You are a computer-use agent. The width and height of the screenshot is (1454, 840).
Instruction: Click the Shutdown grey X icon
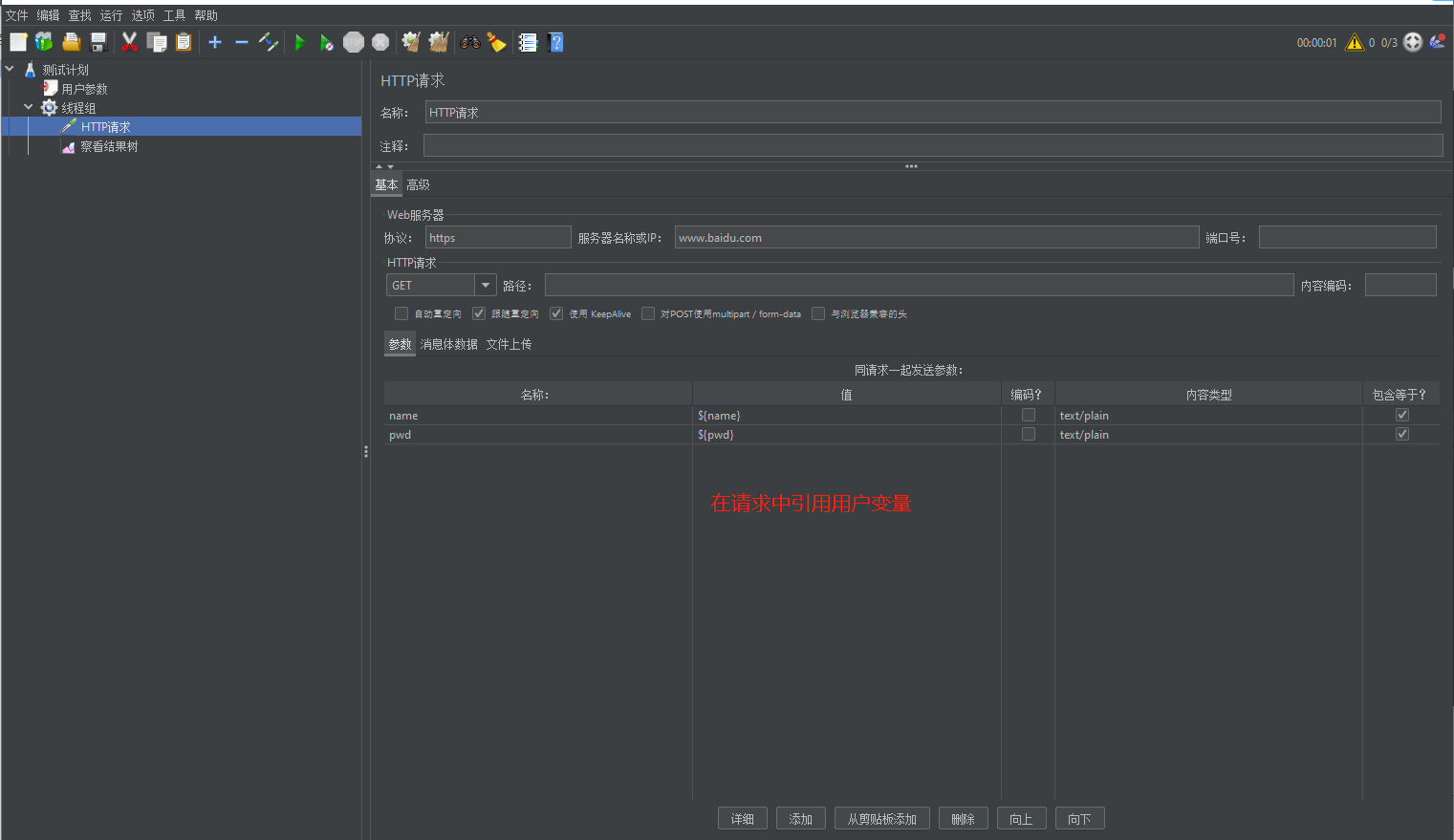(380, 42)
